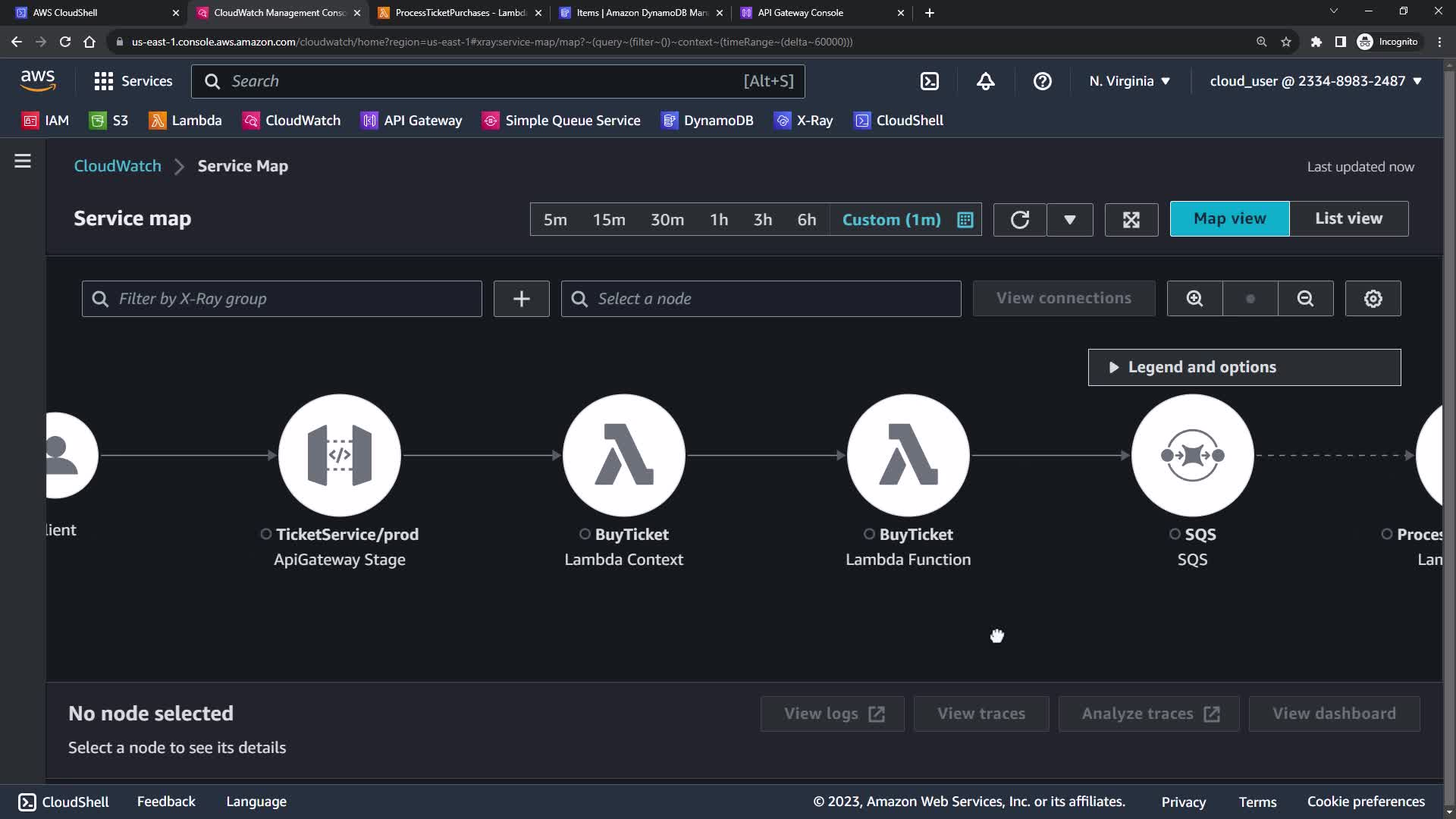Open the N. Virginia region dropdown

click(x=1129, y=81)
